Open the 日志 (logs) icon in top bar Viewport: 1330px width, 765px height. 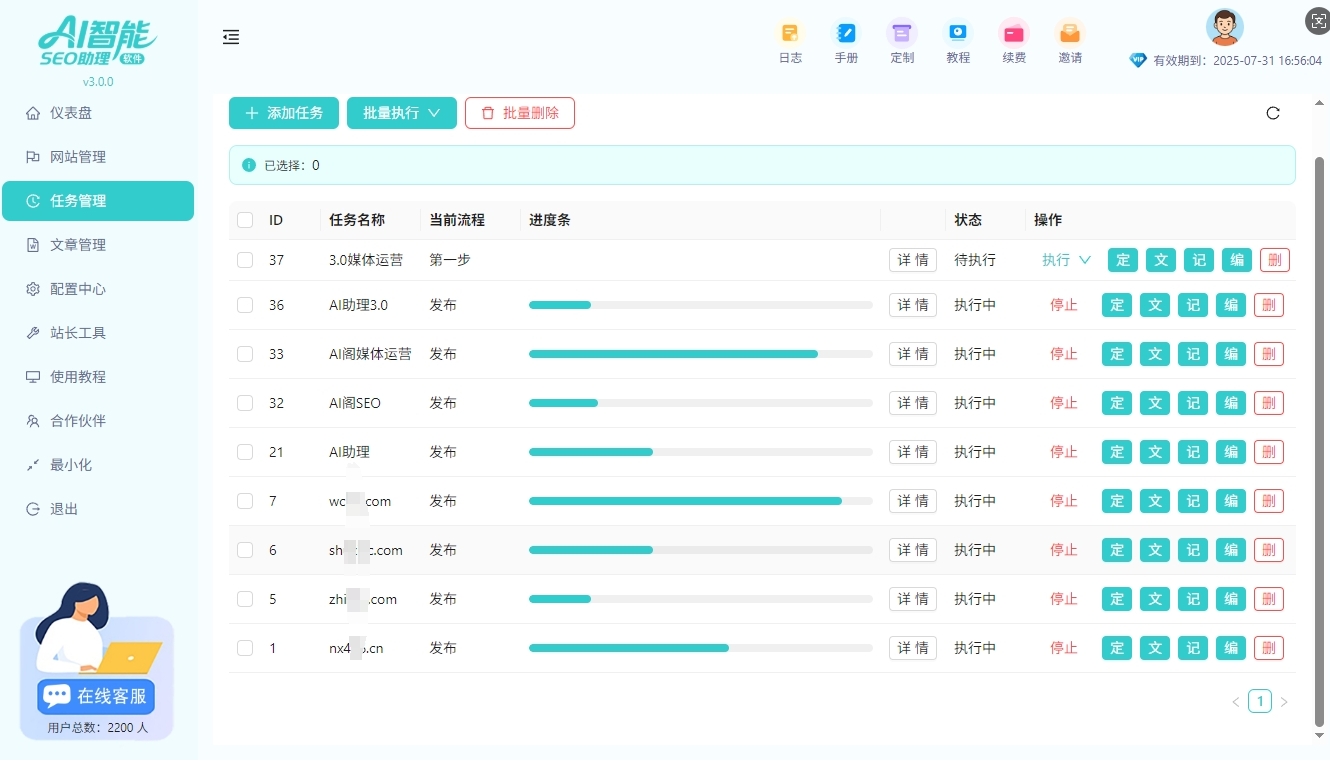click(x=790, y=40)
